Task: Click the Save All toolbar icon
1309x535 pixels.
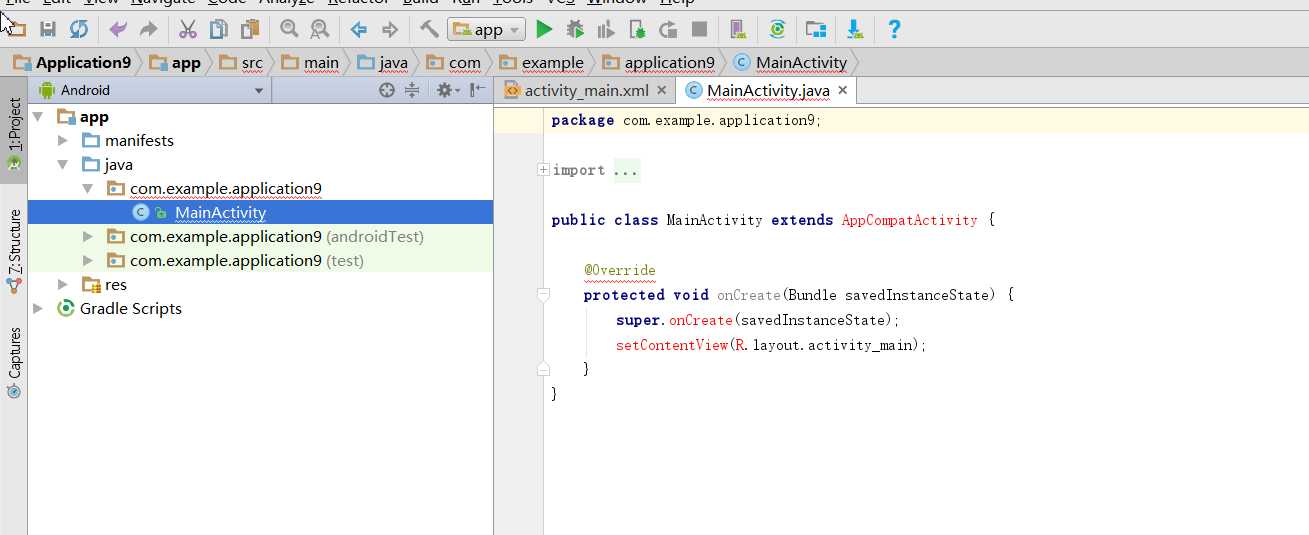Action: [47, 29]
